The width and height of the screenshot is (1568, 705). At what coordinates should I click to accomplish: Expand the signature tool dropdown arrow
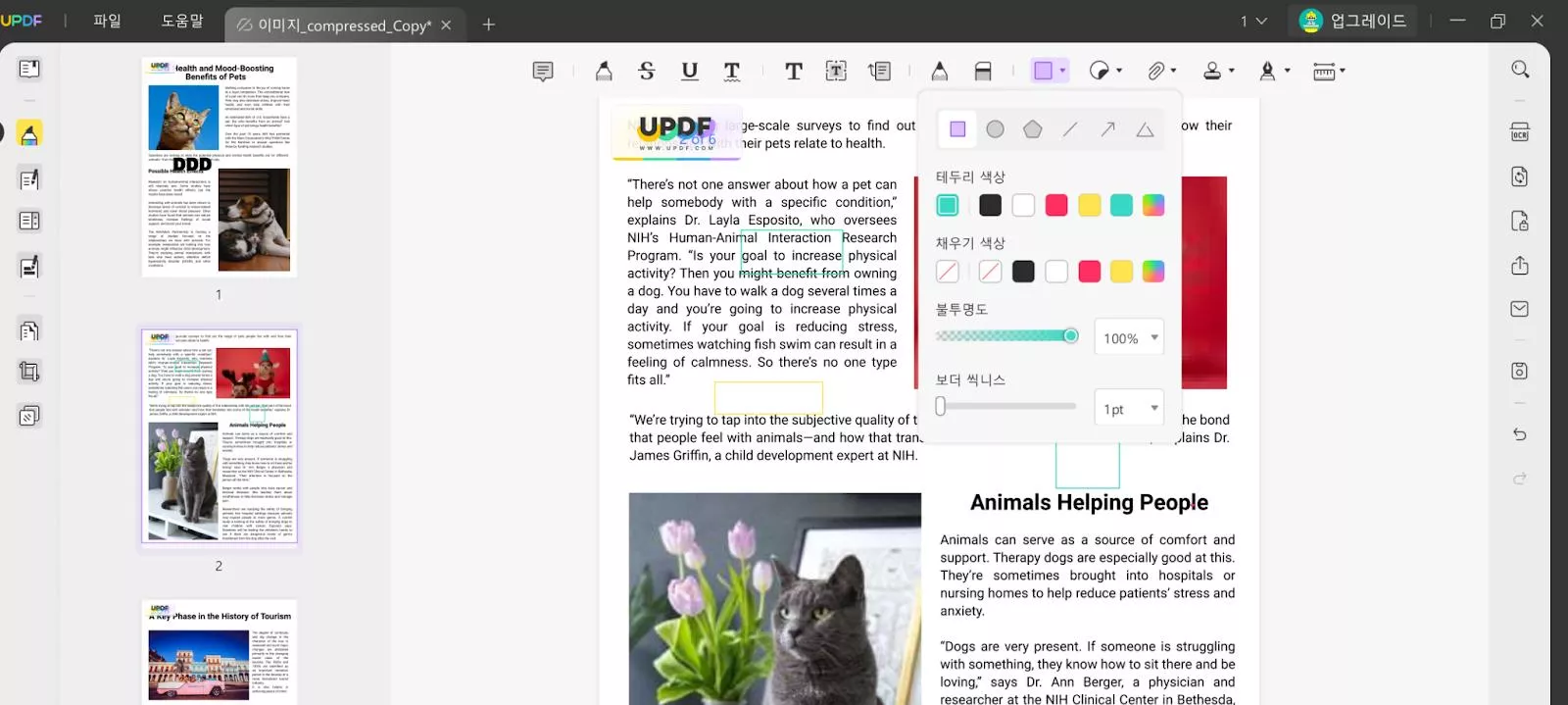[1288, 71]
